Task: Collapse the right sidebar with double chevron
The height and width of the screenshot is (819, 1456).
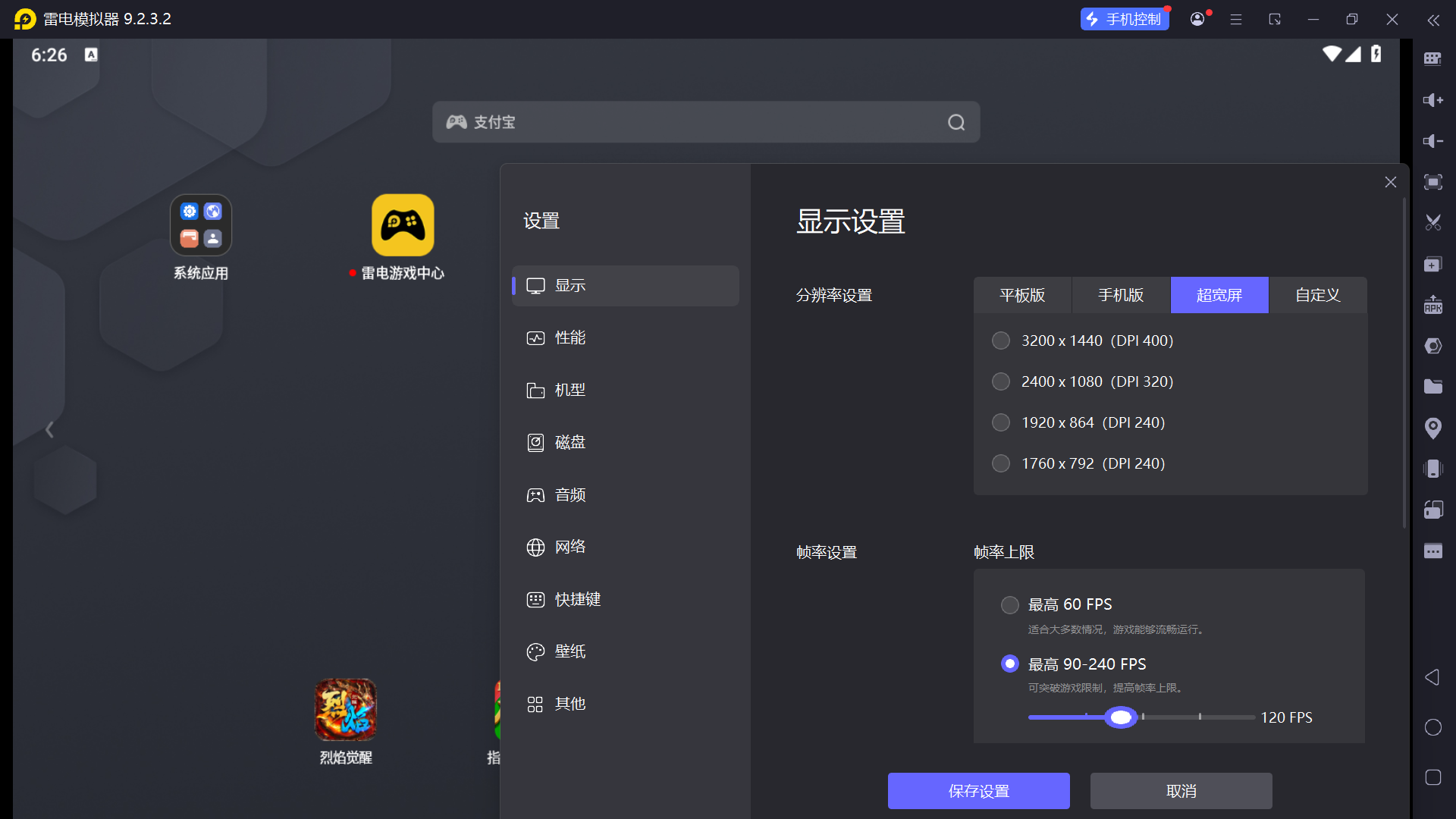Action: (x=1432, y=20)
